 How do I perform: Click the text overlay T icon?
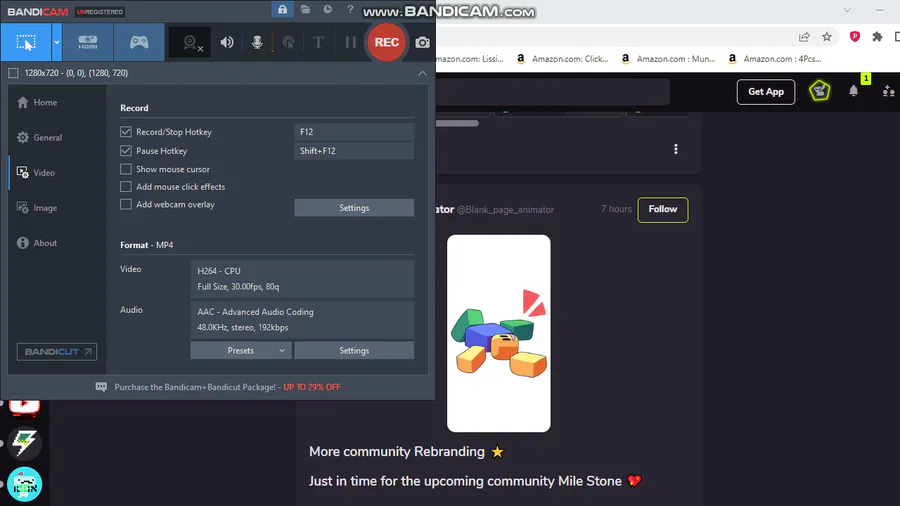click(319, 42)
